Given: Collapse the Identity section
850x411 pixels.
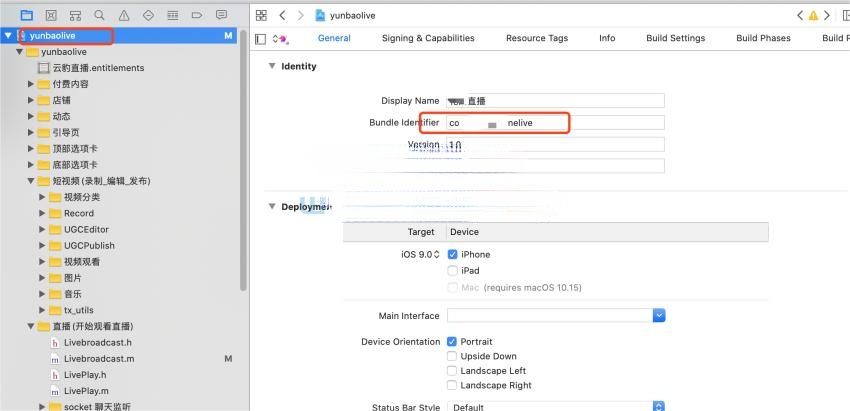Looking at the screenshot, I should click(272, 66).
